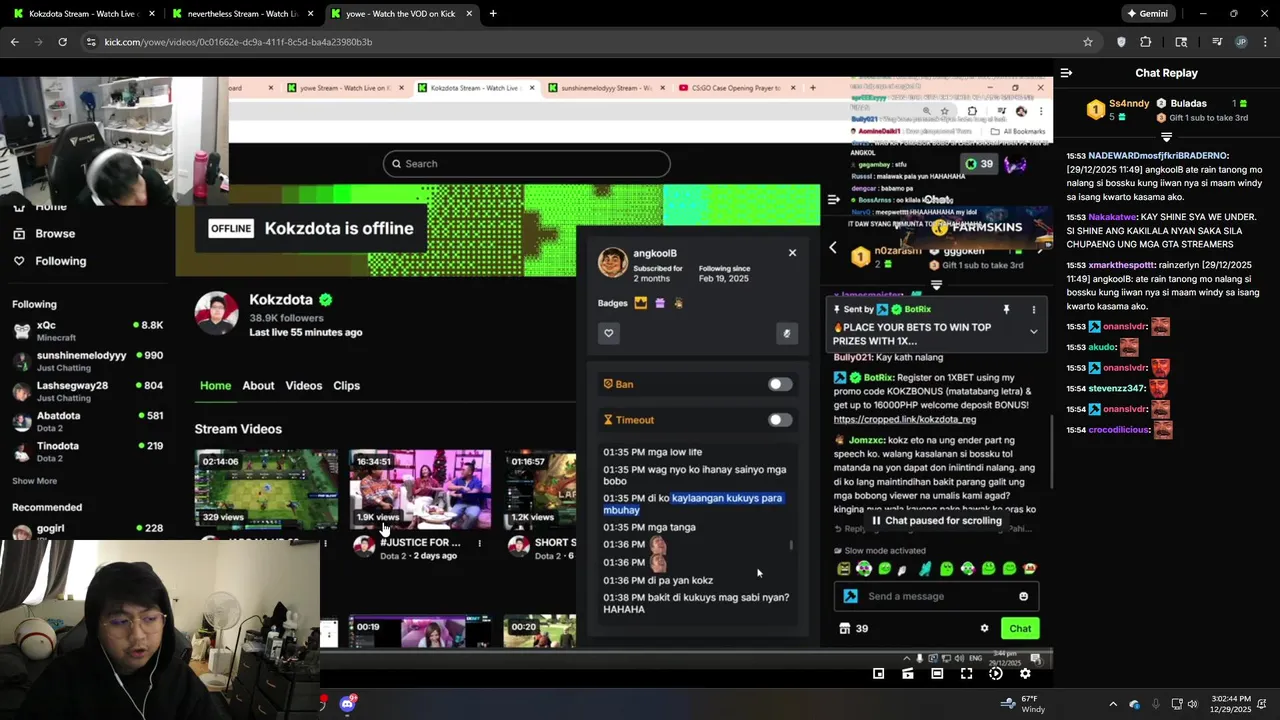Click the clip creation icon on video controls
Screen dimensions: 1280x720
908,674
